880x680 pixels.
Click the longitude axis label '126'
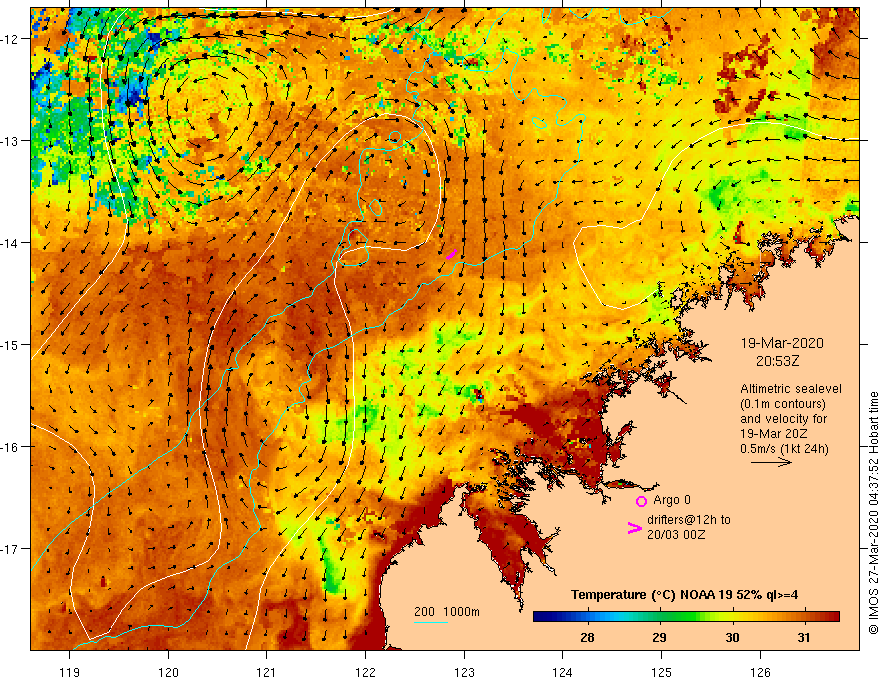[x=760, y=672]
